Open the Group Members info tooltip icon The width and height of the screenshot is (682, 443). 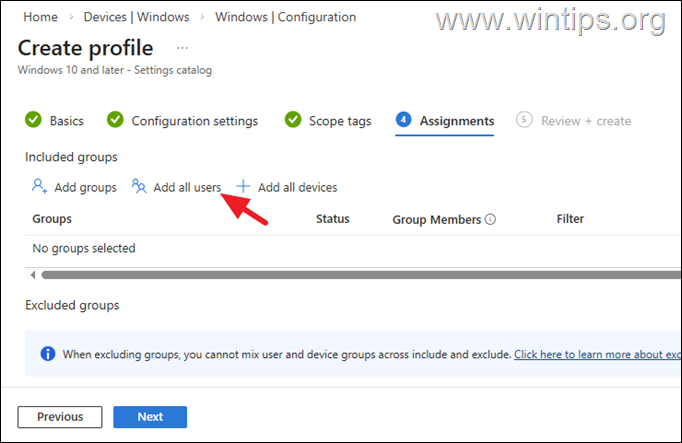(x=490, y=219)
